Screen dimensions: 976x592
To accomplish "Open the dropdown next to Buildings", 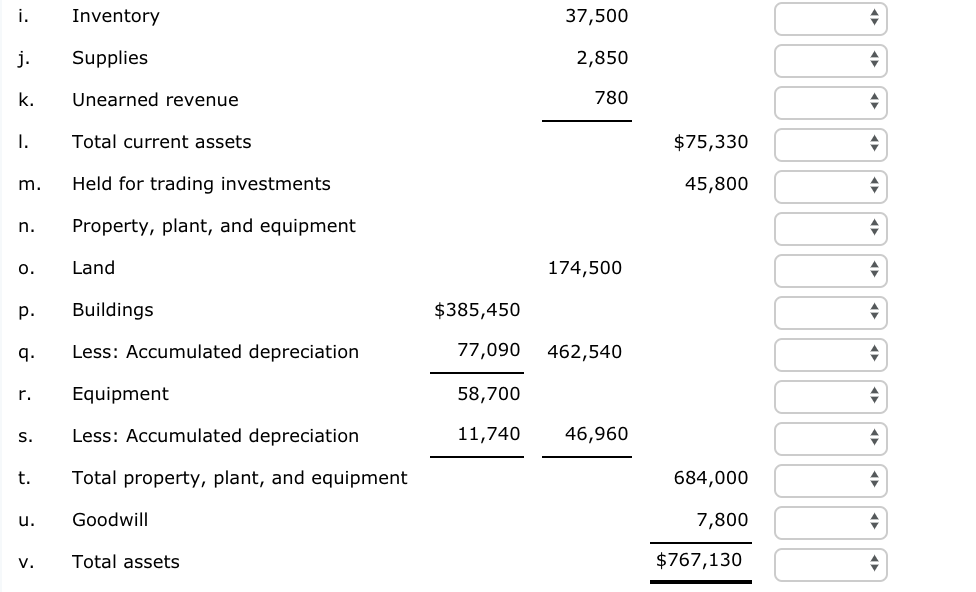I will [x=829, y=313].
